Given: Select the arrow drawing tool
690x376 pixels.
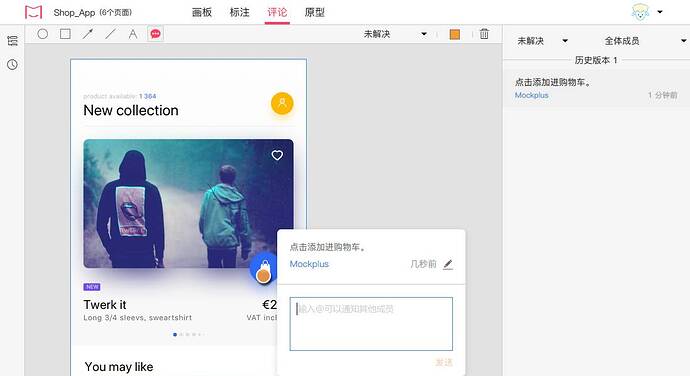Looking at the screenshot, I should tap(88, 34).
